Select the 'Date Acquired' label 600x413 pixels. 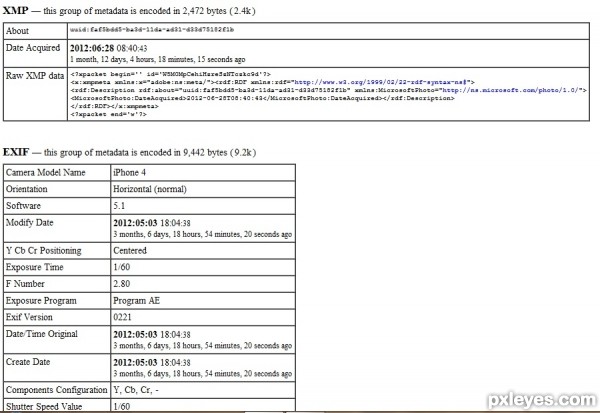pos(33,48)
